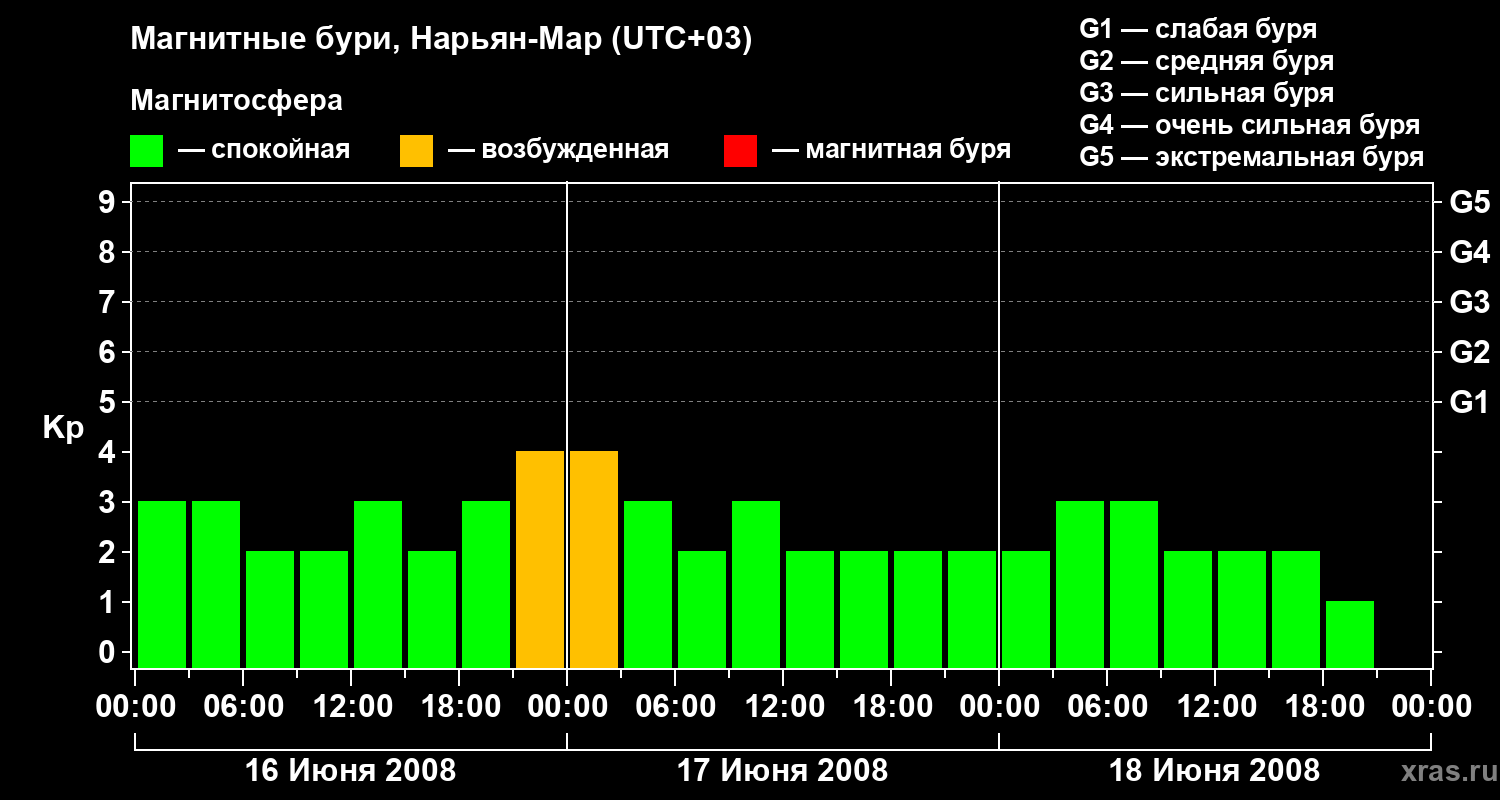Viewport: 1500px width, 800px height.
Task: Click the '18 Июня 2008' date label
Action: click(1215, 771)
